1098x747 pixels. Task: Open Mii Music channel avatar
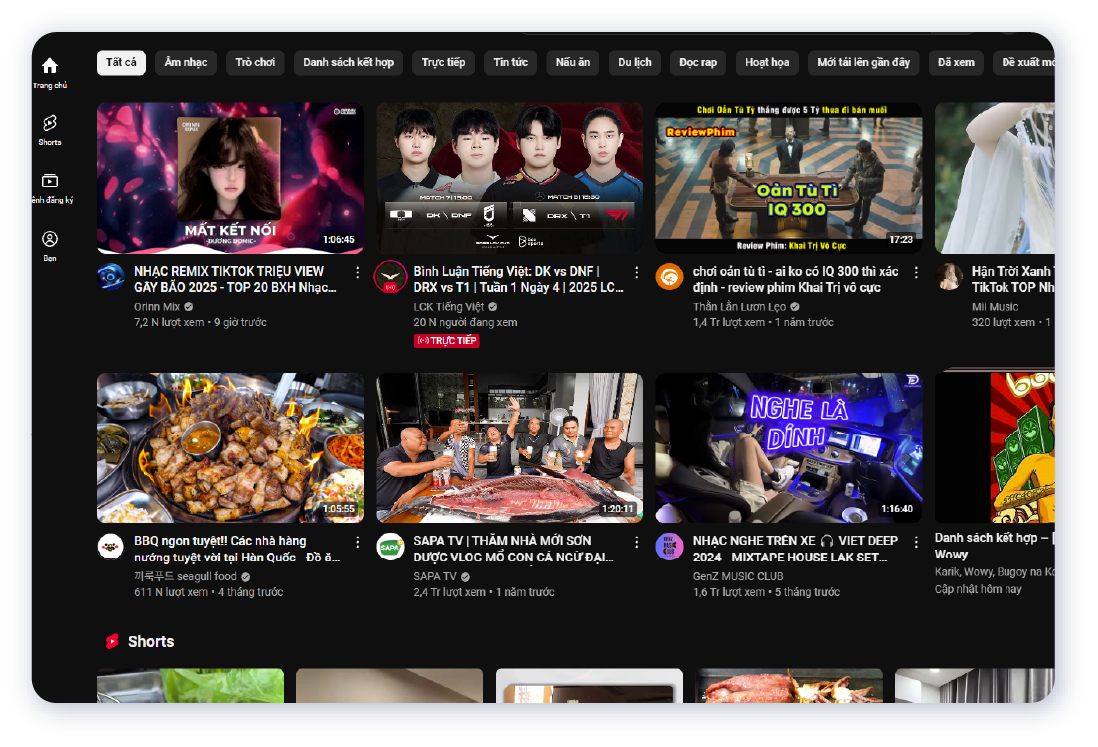click(x=949, y=277)
